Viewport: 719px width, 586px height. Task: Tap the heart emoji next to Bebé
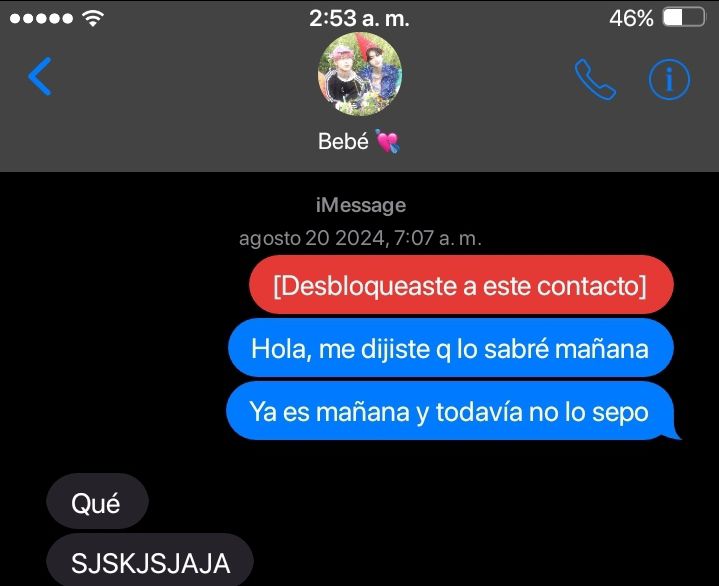[387, 141]
